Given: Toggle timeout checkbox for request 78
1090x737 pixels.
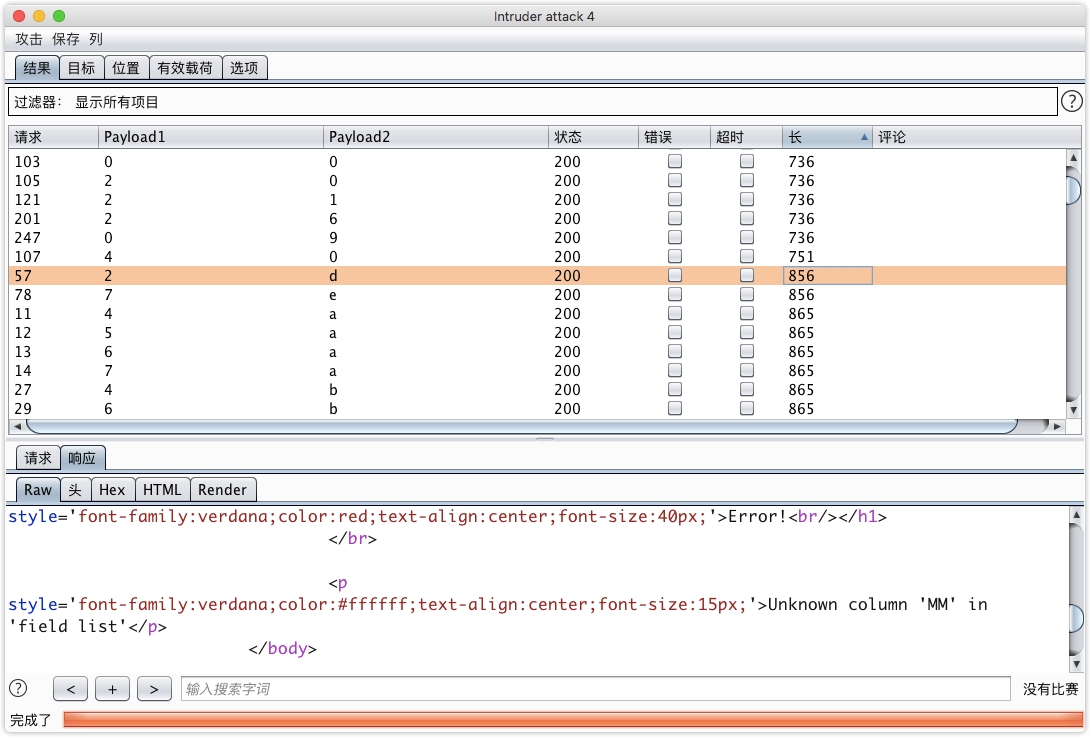Looking at the screenshot, I should (747, 295).
